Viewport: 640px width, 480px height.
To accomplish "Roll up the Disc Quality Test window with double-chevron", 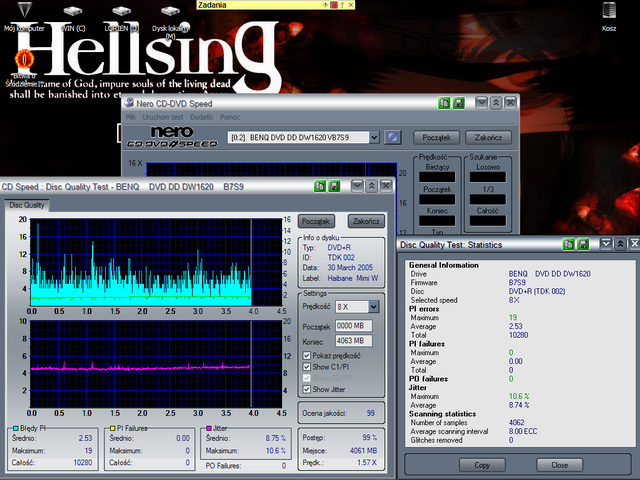I will [371, 187].
